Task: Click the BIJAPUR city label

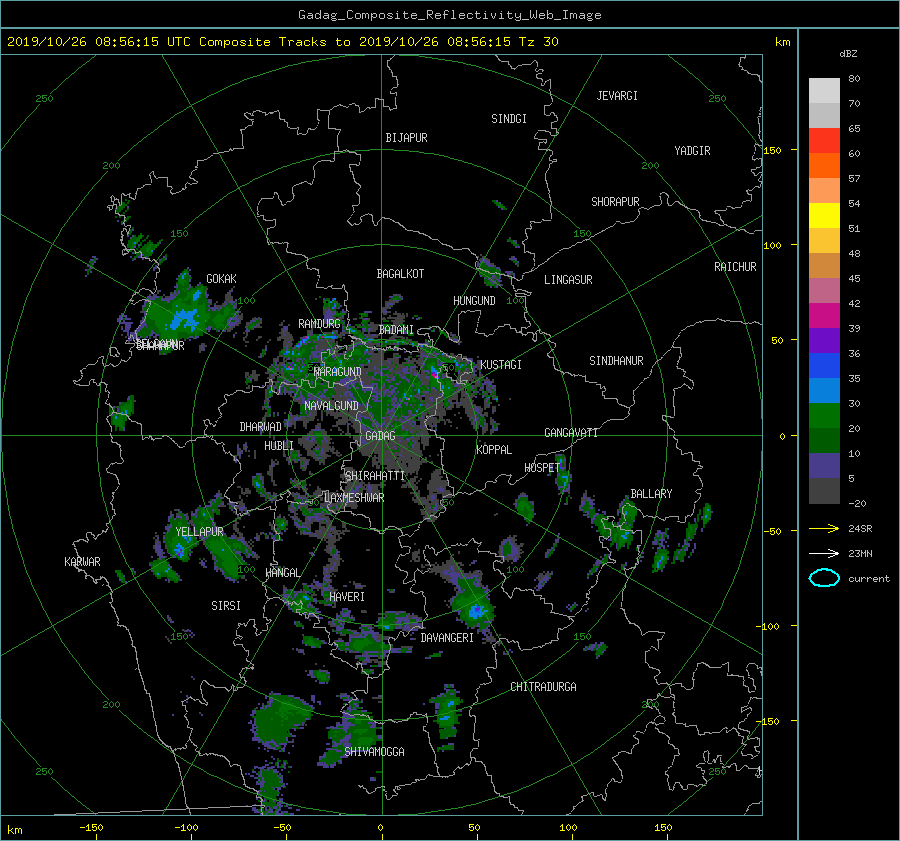Action: [x=406, y=138]
